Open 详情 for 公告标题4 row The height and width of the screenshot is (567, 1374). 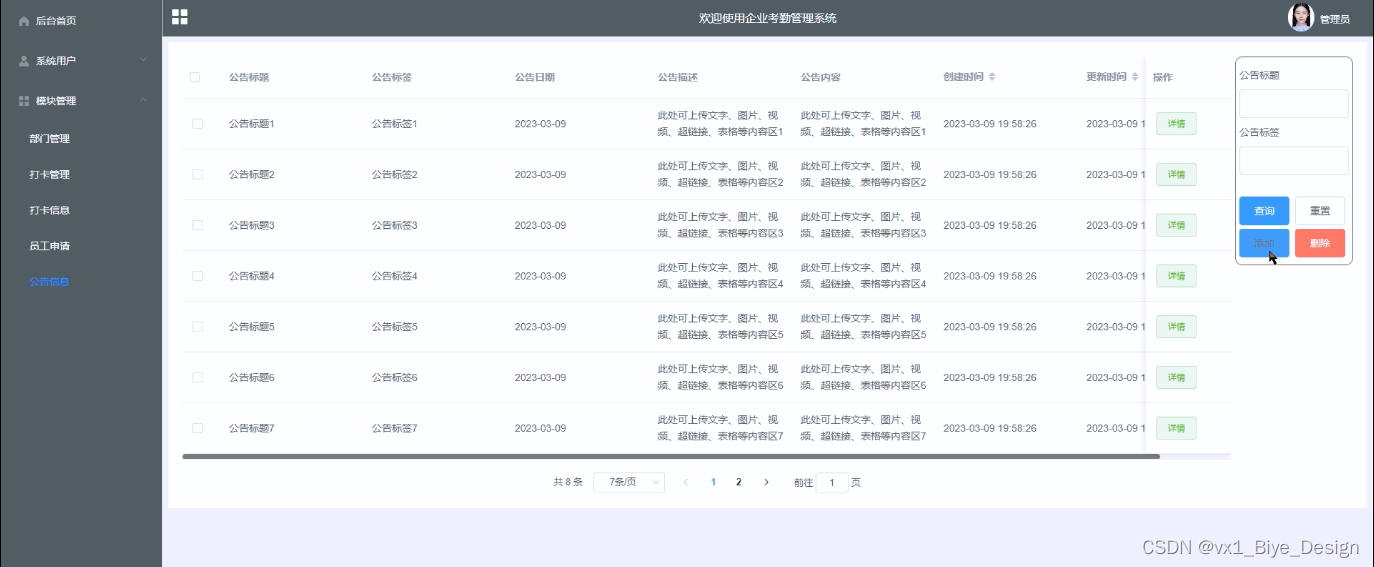(1176, 276)
